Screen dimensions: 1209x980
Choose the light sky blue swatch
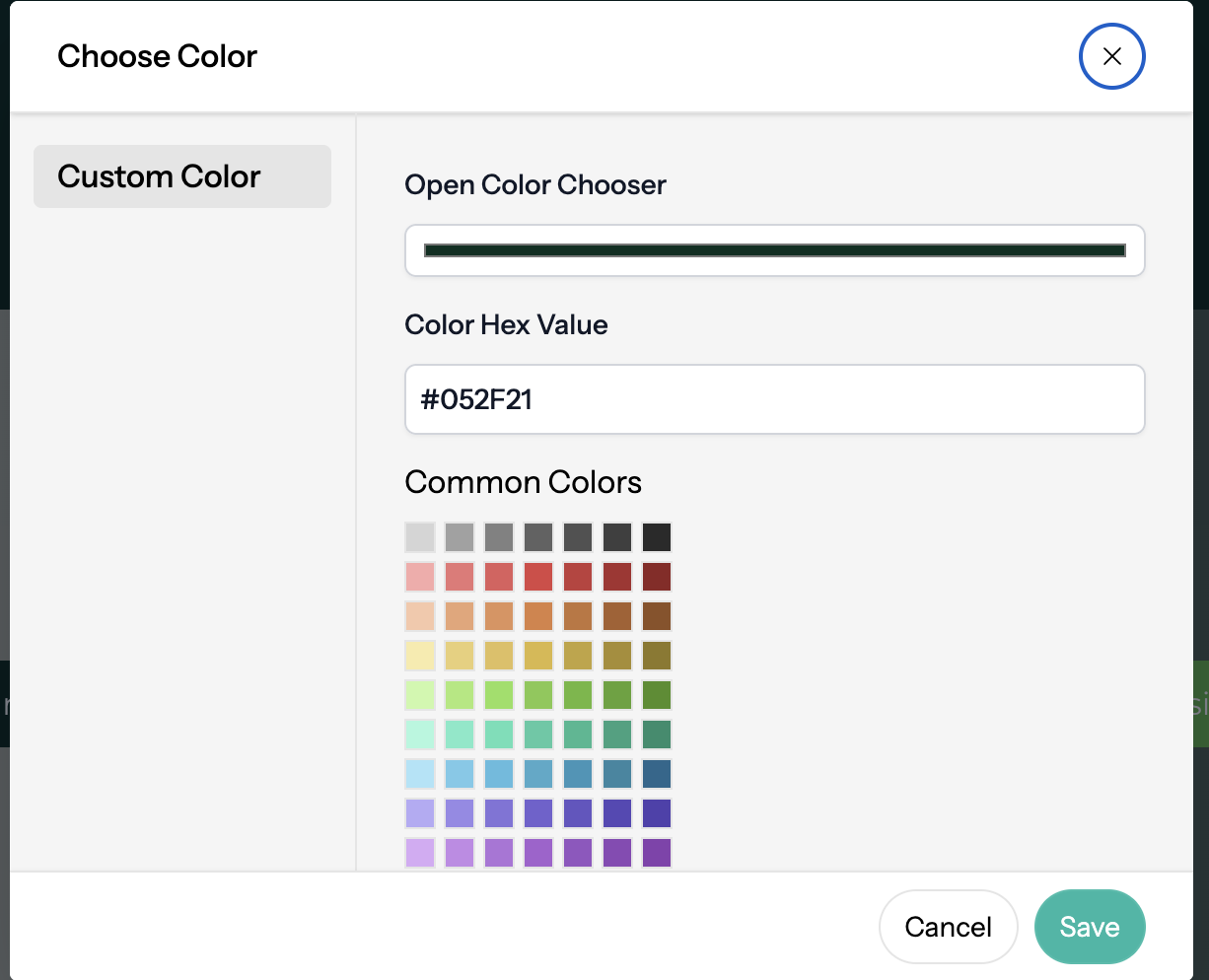click(x=419, y=773)
